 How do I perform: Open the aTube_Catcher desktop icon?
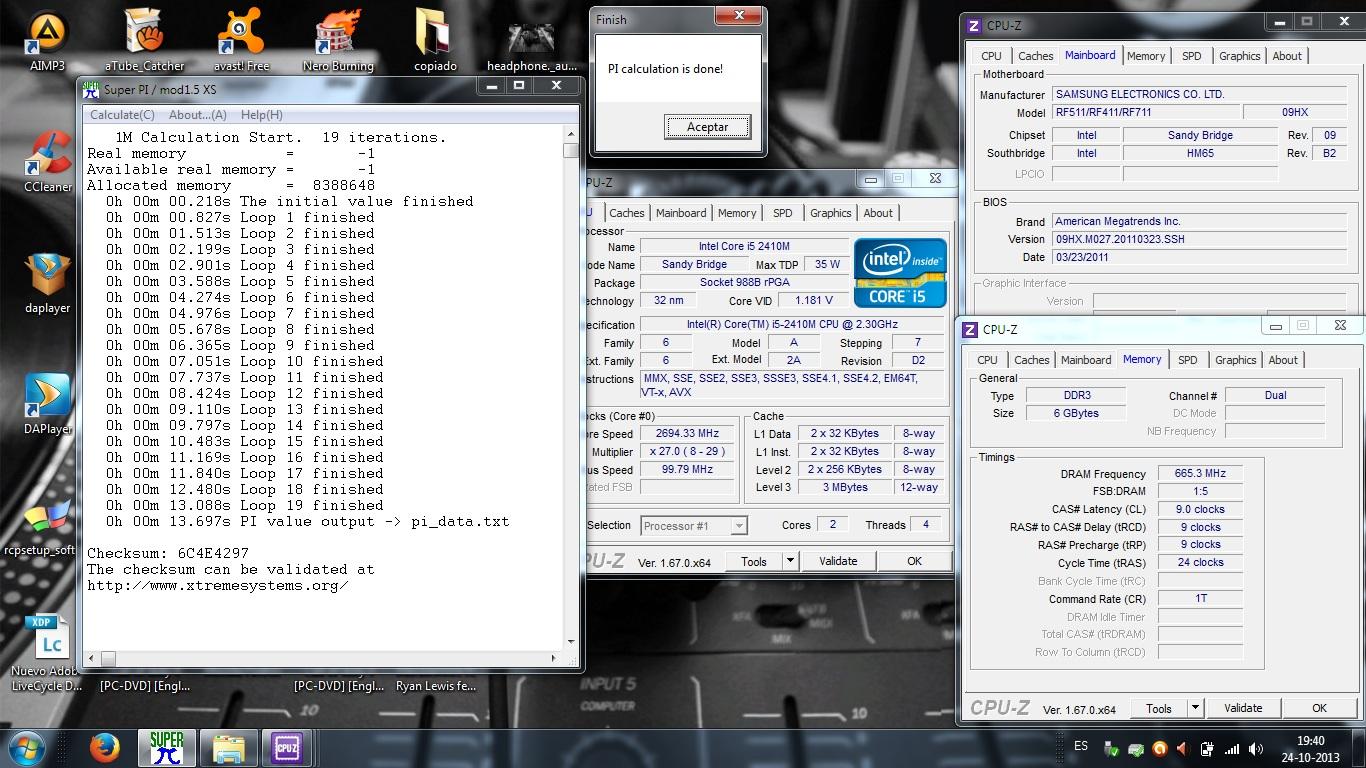pyautogui.click(x=144, y=40)
